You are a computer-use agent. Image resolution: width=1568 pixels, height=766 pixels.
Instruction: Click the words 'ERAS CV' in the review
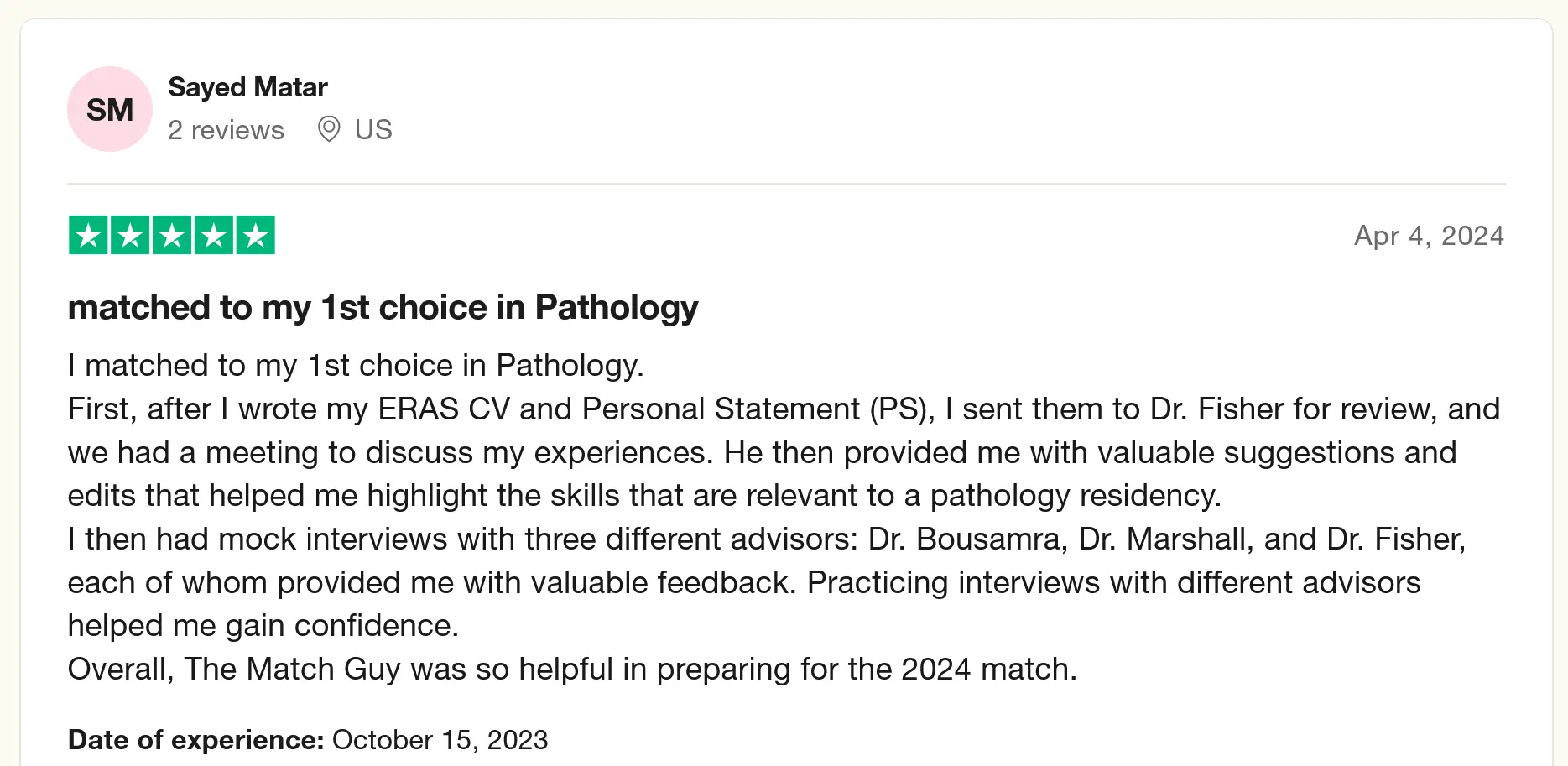click(444, 409)
